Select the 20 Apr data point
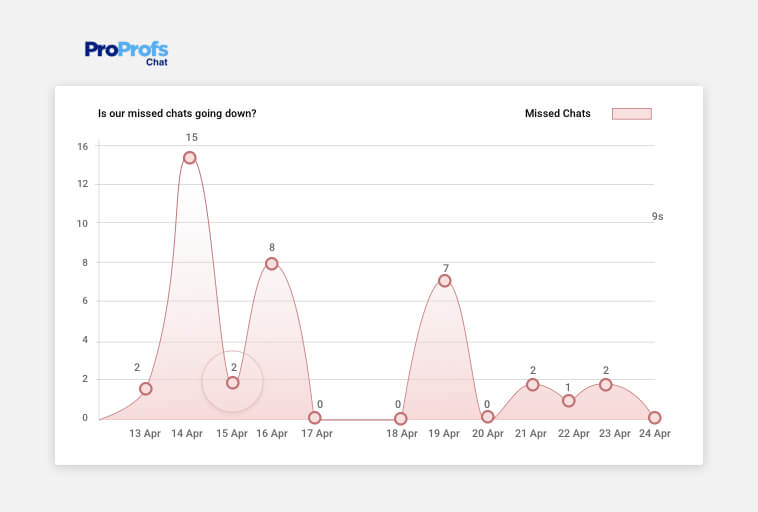The height and width of the screenshot is (512, 758). tap(488, 416)
